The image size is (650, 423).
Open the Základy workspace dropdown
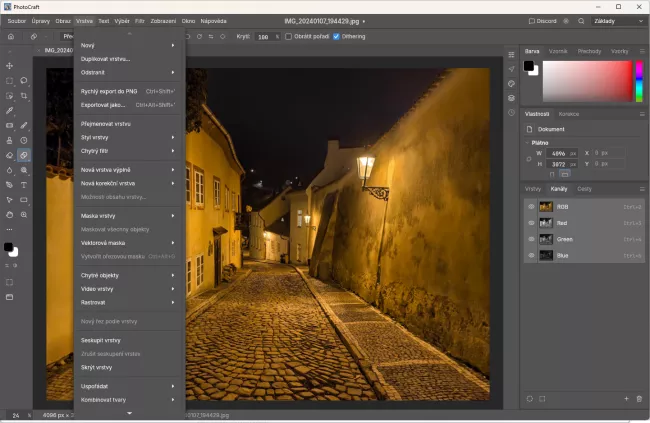pos(618,21)
